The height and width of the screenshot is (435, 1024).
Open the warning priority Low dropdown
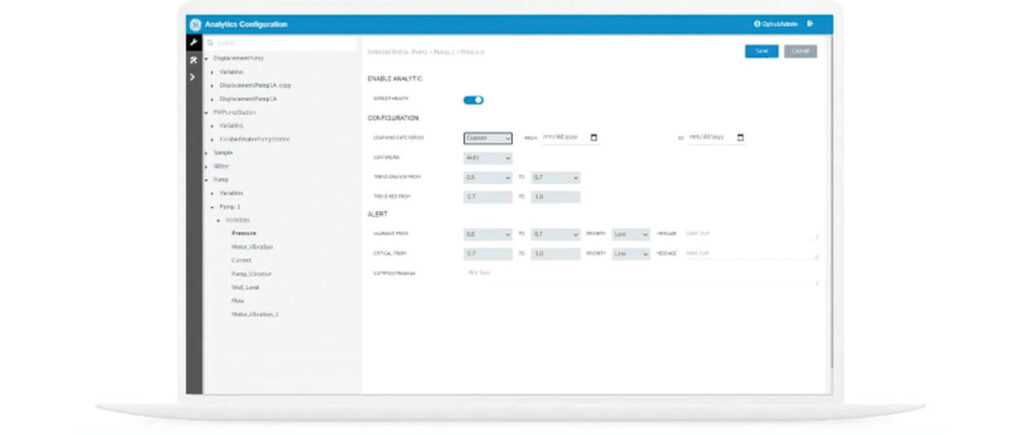[630, 234]
